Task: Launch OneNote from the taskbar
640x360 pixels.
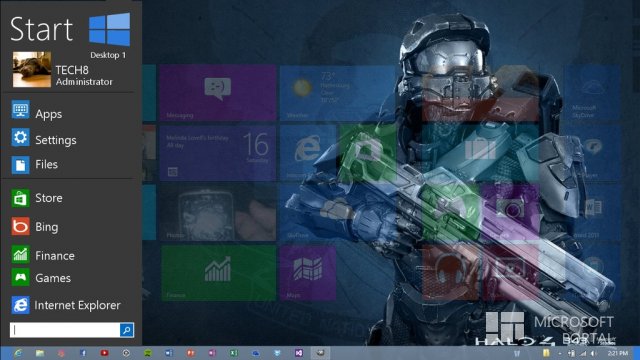Action: pyautogui.click(x=212, y=353)
